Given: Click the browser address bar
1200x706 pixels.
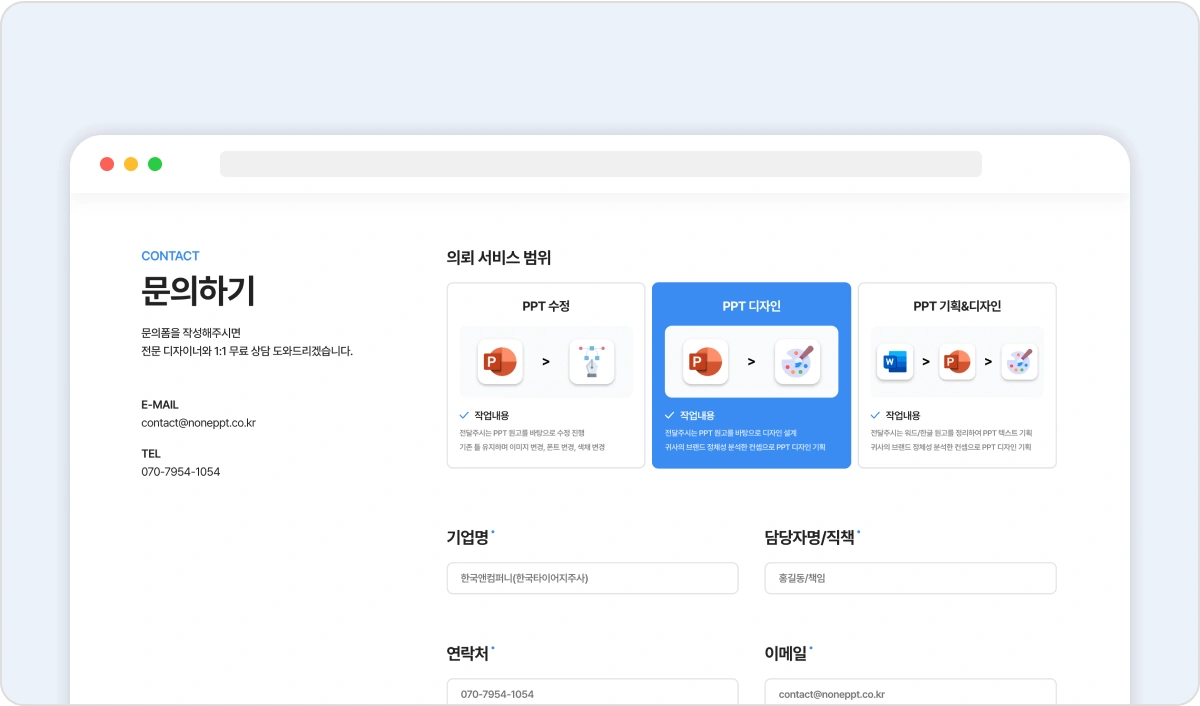Looking at the screenshot, I should coord(600,164).
